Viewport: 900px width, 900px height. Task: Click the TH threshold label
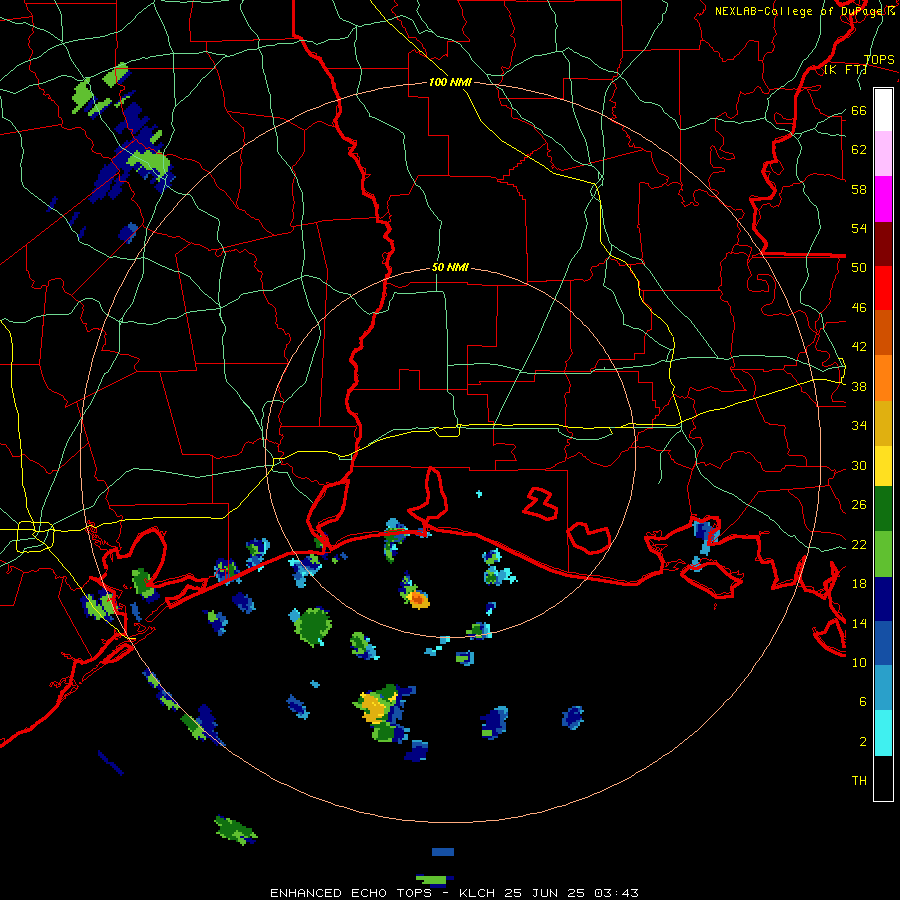[x=859, y=781]
